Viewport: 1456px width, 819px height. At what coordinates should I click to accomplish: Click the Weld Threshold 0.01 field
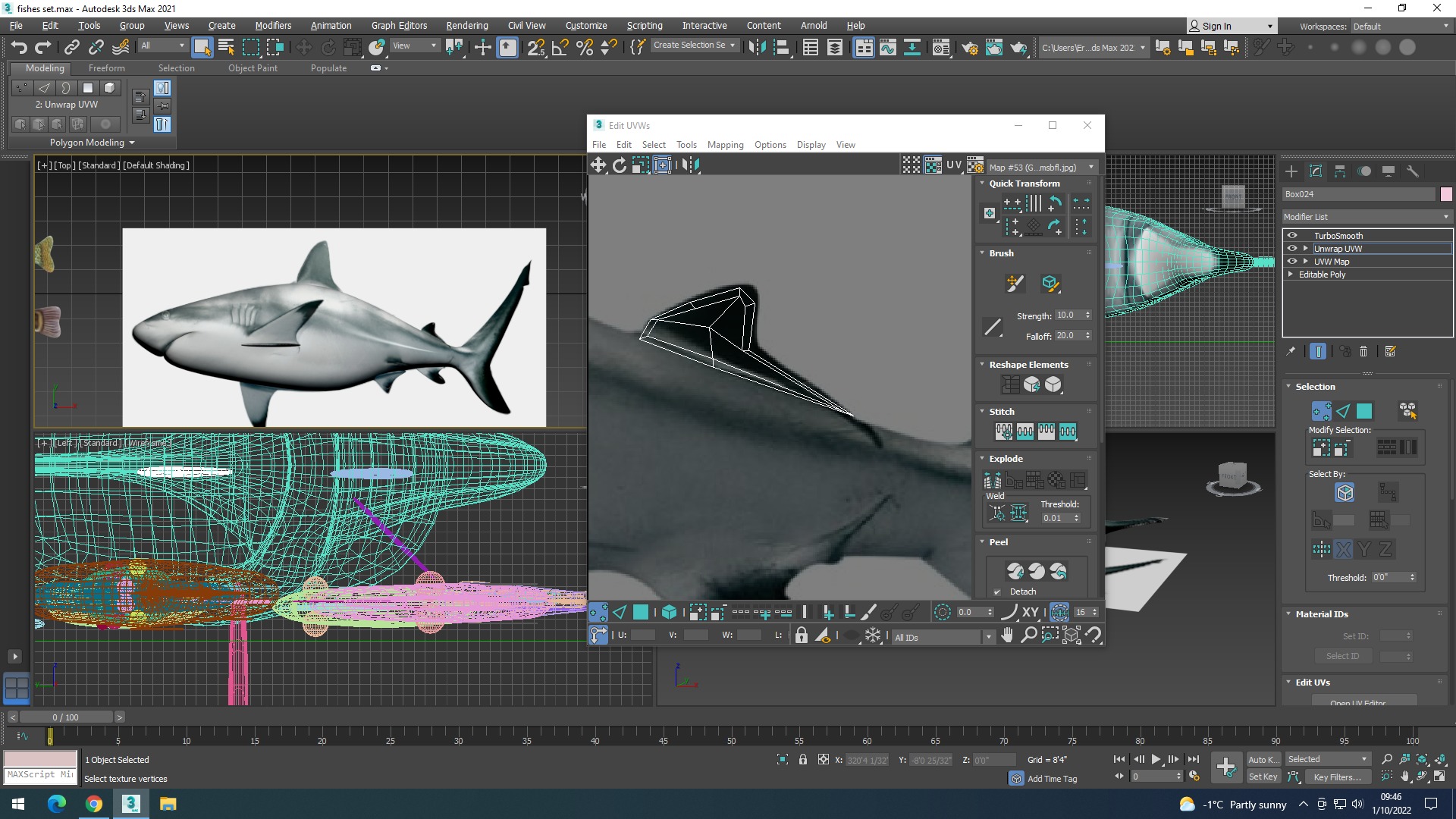1056,518
